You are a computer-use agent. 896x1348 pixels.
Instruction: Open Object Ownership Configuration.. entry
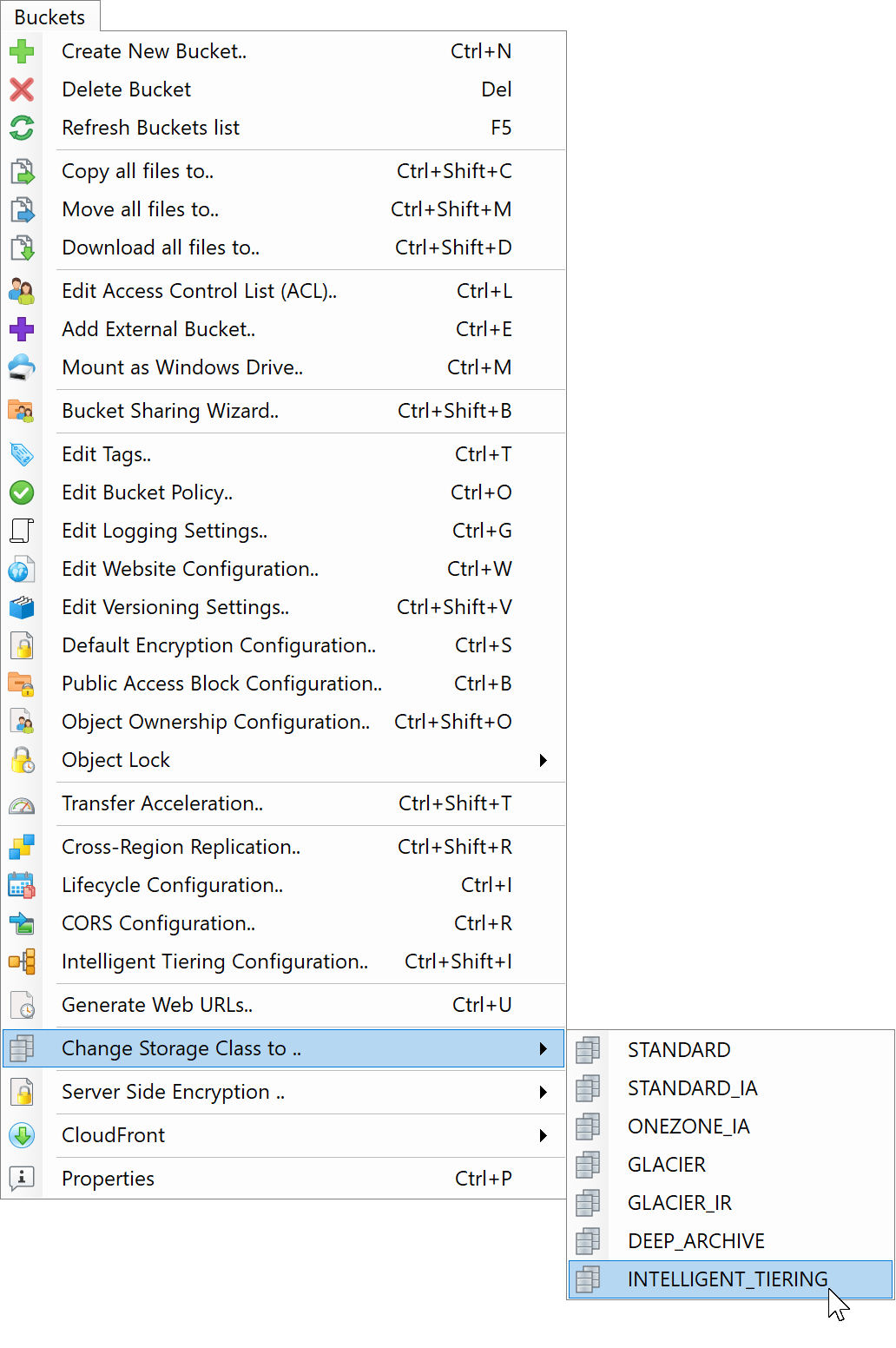click(x=284, y=722)
